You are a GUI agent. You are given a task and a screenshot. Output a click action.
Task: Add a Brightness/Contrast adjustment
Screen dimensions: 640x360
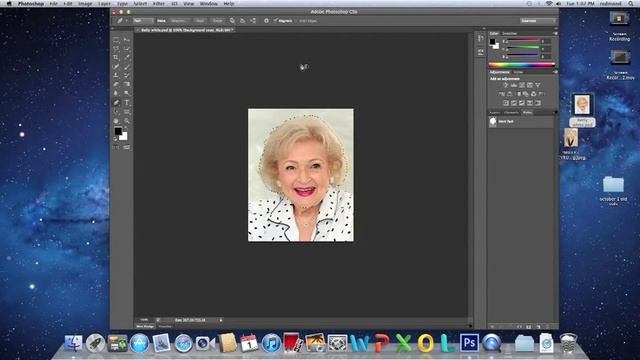(506, 85)
